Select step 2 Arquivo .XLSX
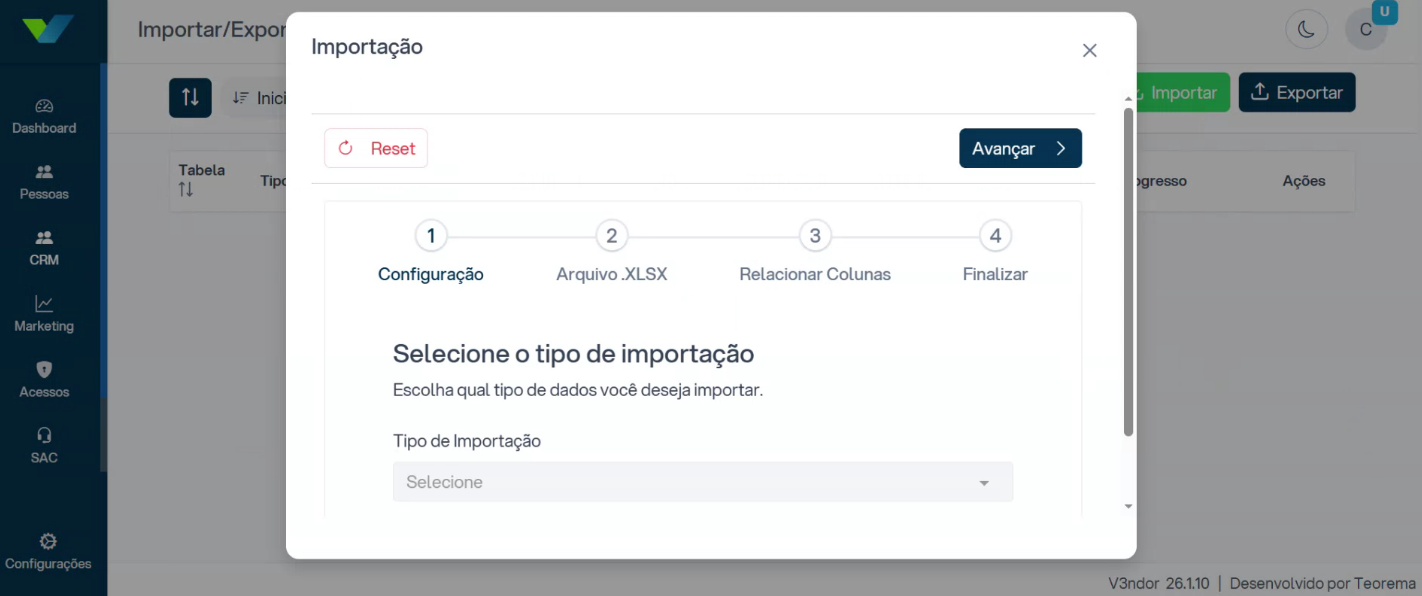The height and width of the screenshot is (596, 1422). (x=612, y=253)
